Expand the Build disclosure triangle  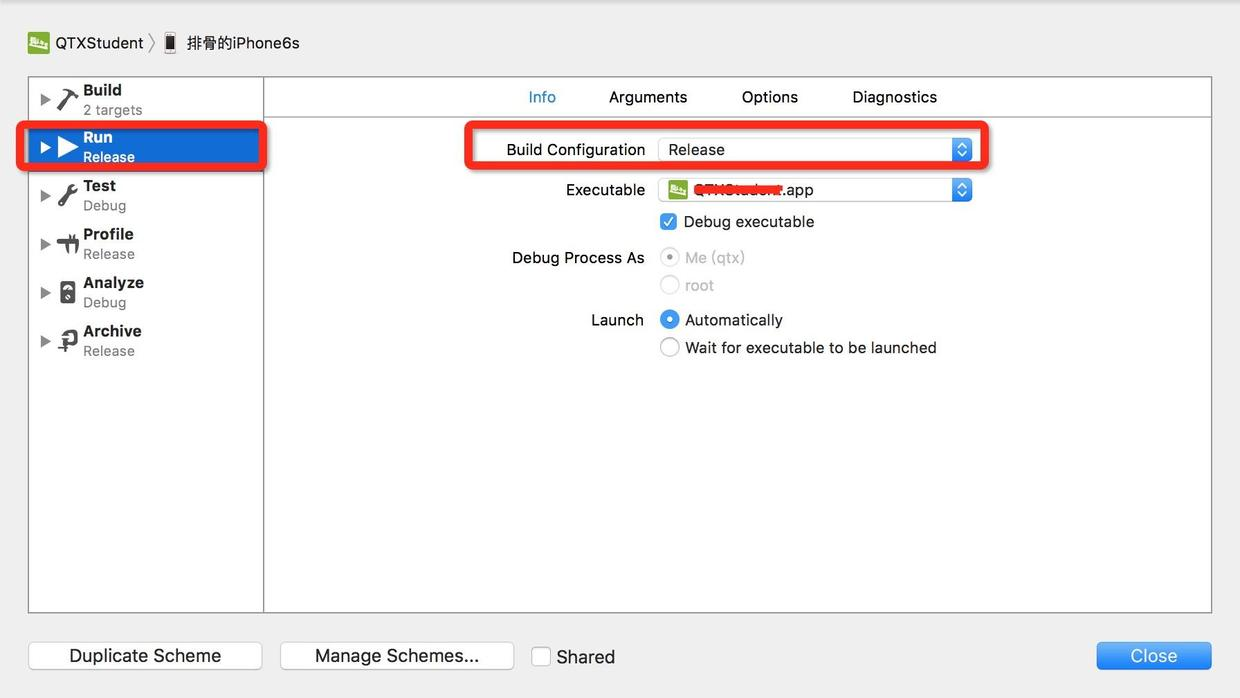[45, 99]
